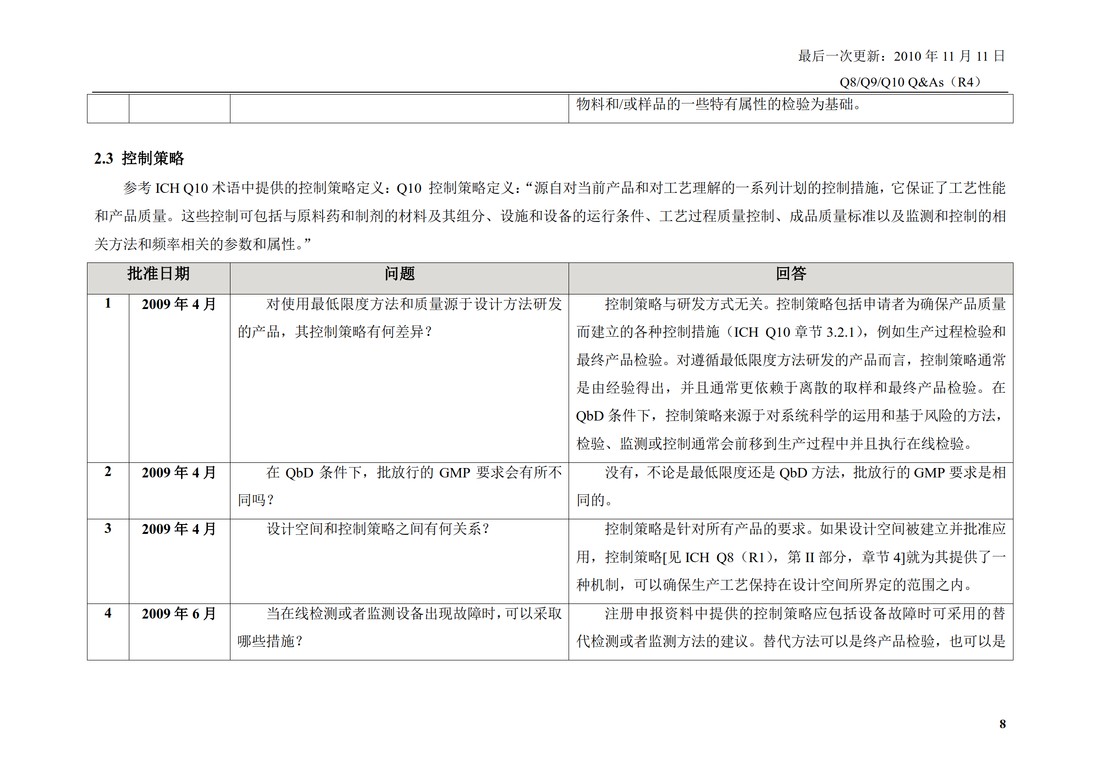Click the answer line starting '检验、监测或控制通常会前移'
This screenshot has height=778, width=1100.
[774, 444]
